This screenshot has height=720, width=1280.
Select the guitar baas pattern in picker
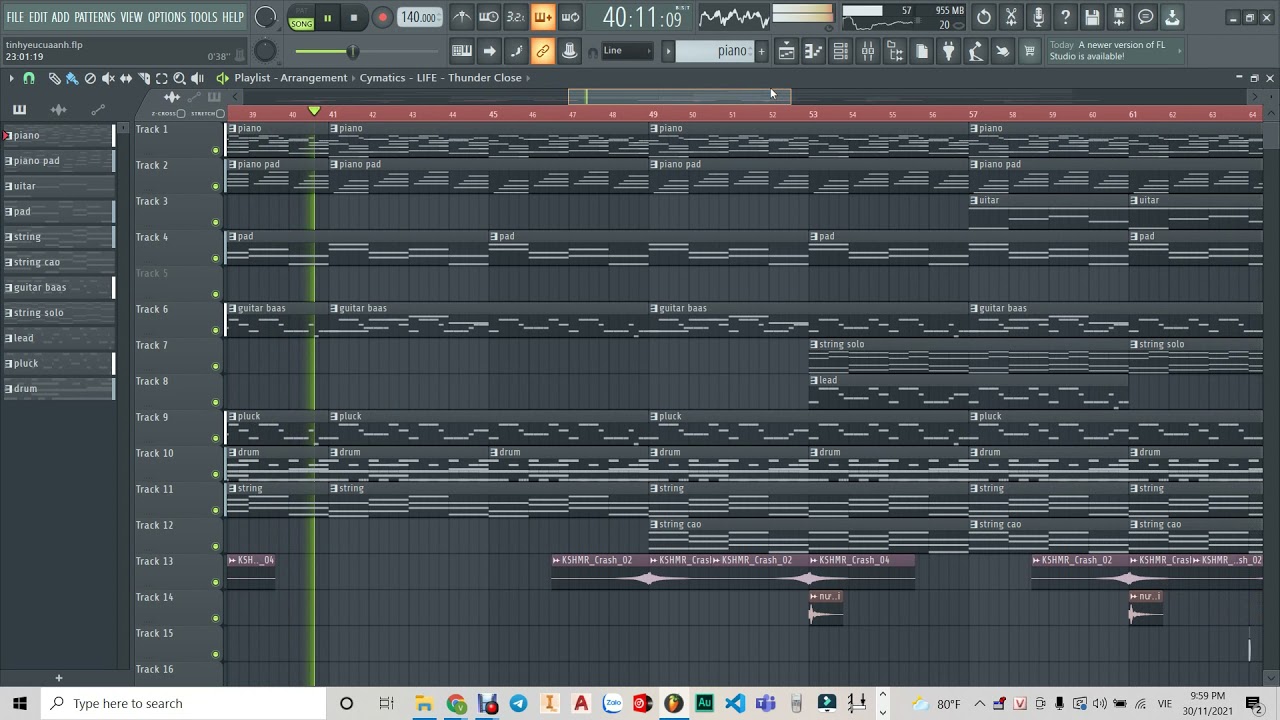[x=59, y=287]
